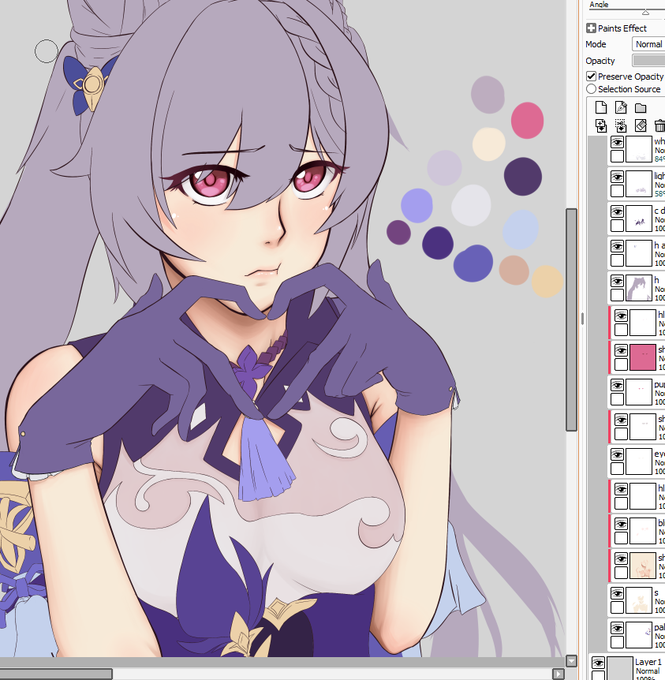The height and width of the screenshot is (680, 665).
Task: Adjust the layer Opacity slider
Action: (649, 61)
